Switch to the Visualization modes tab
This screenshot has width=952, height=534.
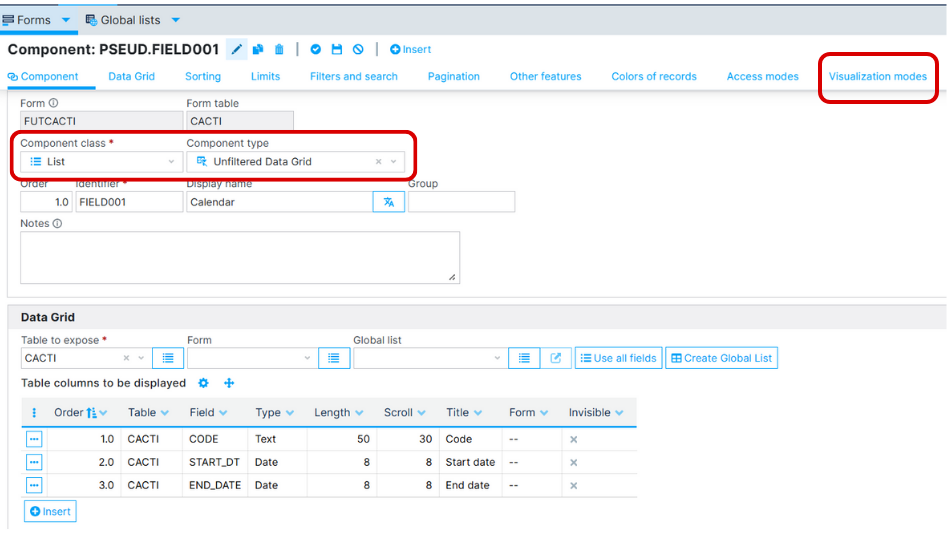pyautogui.click(x=877, y=76)
